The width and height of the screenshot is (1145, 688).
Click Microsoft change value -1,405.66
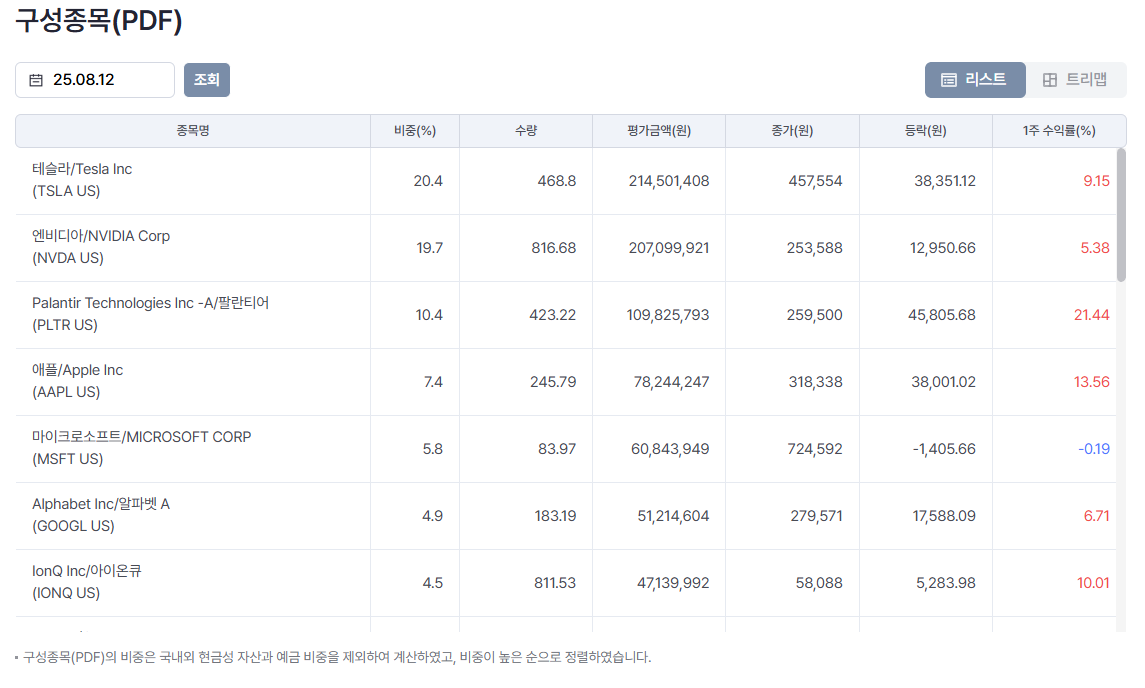pyautogui.click(x=943, y=449)
